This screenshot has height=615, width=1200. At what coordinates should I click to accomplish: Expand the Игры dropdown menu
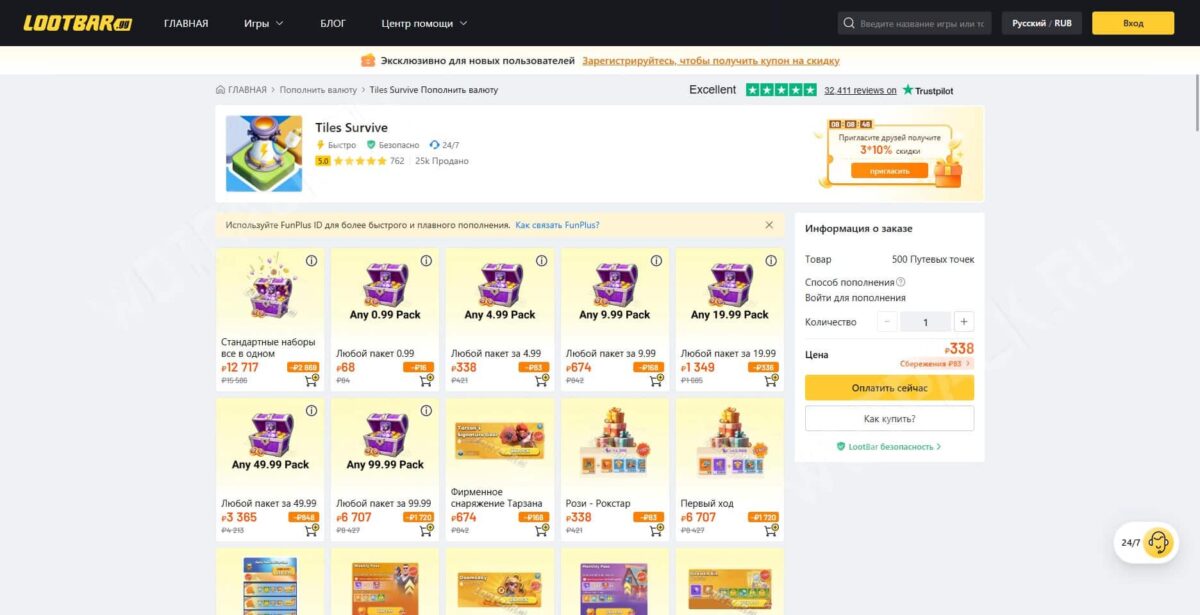pos(264,23)
